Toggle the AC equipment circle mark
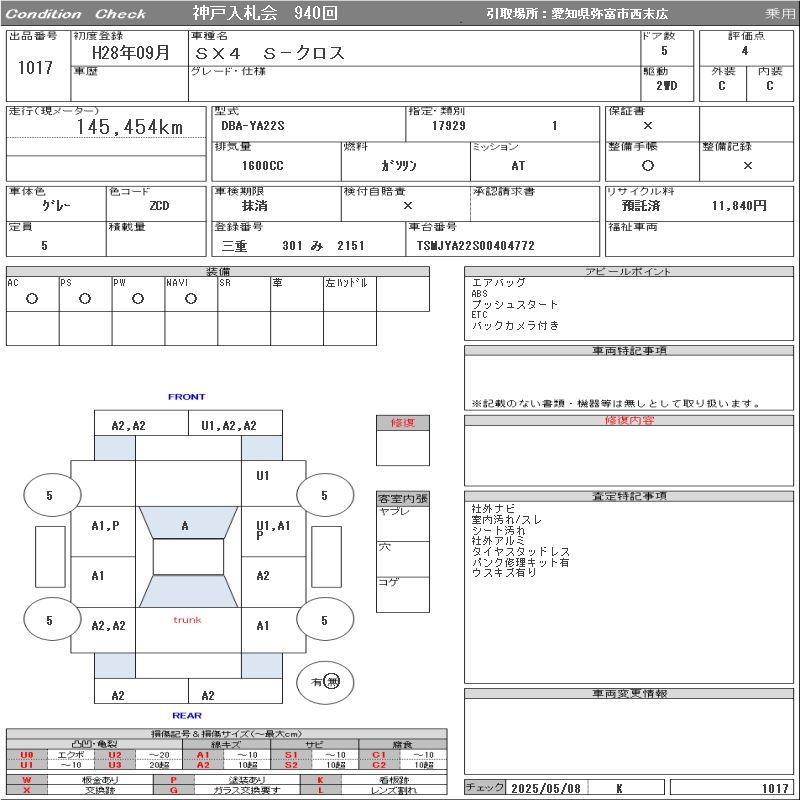Image resolution: width=800 pixels, height=800 pixels. click(32, 298)
